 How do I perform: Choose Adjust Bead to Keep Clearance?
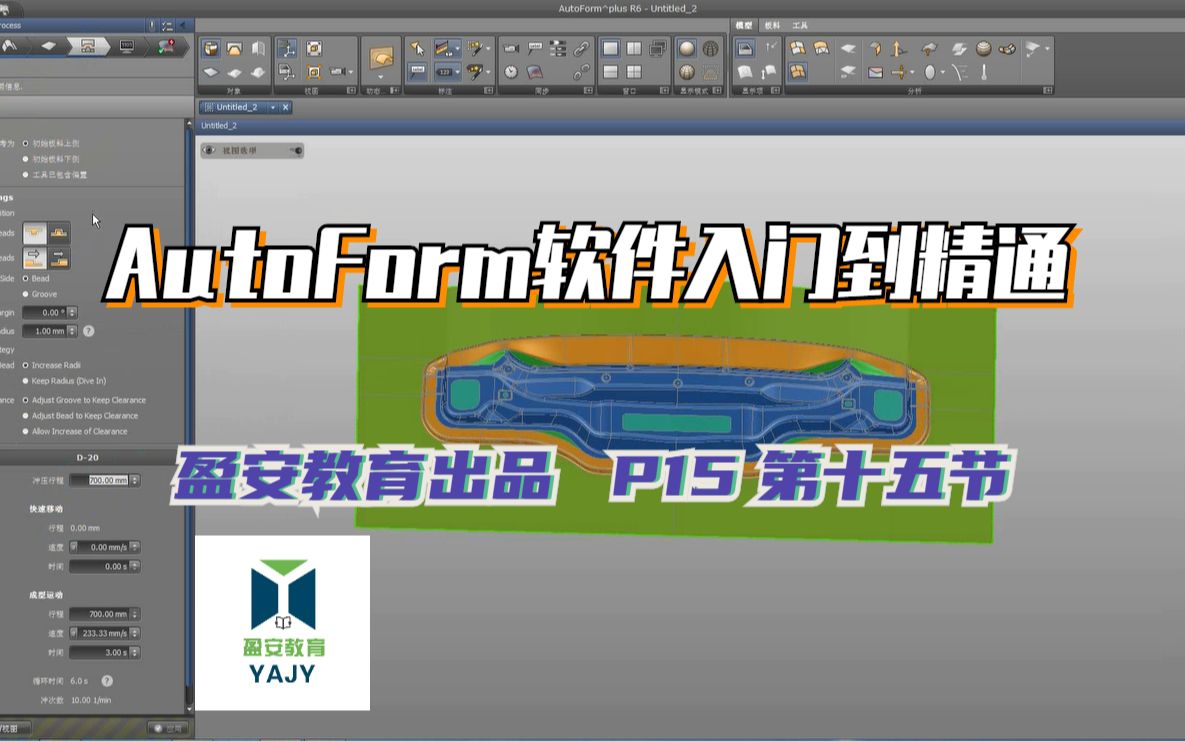point(25,416)
